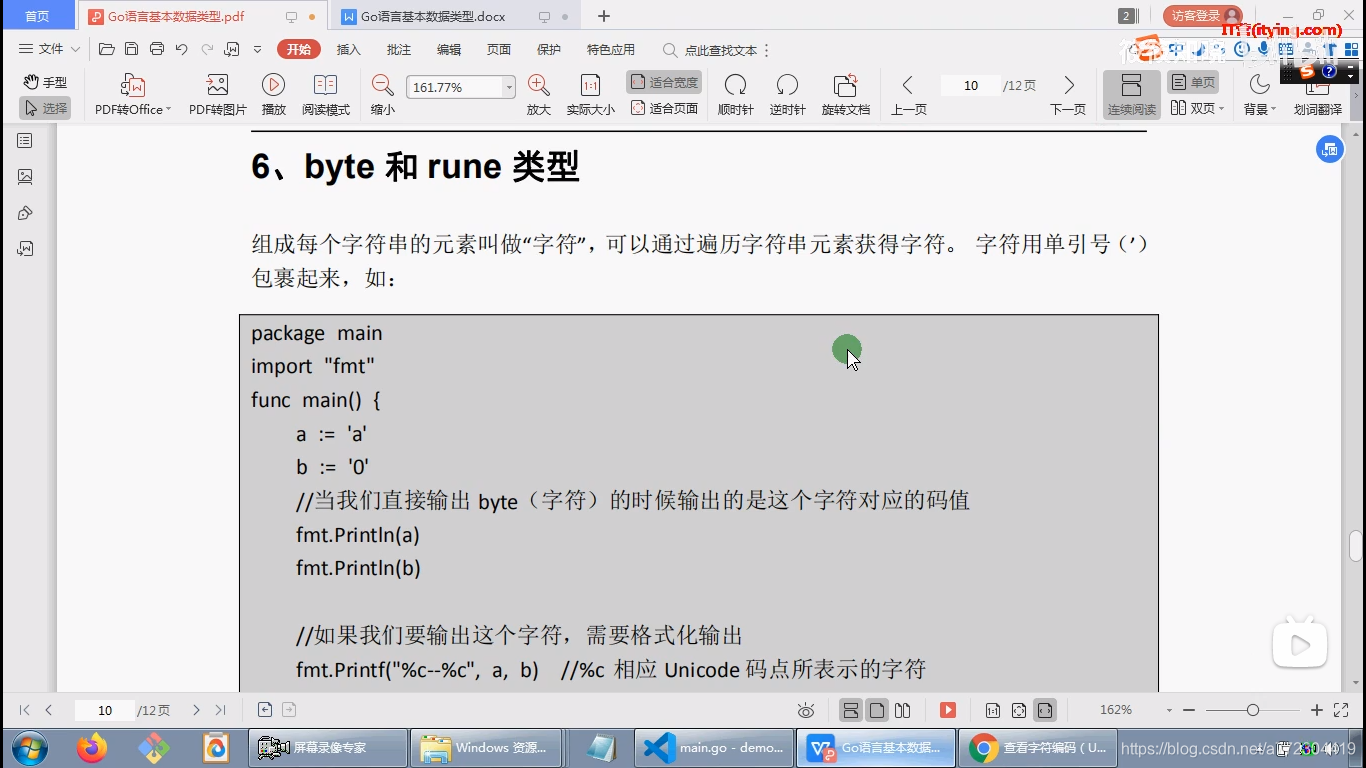Select the Hand (手型) tool
The width and height of the screenshot is (1366, 768).
pyautogui.click(x=45, y=82)
